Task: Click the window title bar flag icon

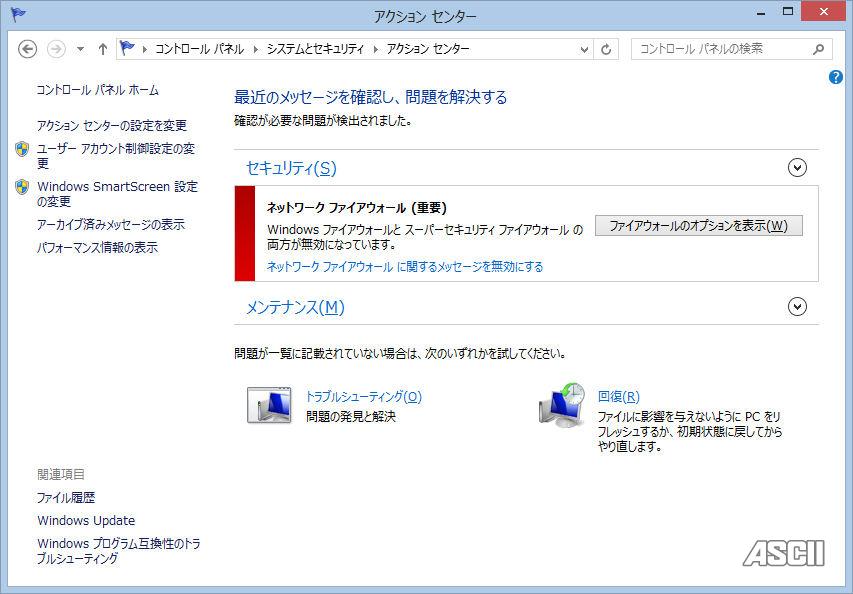Action: pyautogui.click(x=18, y=15)
